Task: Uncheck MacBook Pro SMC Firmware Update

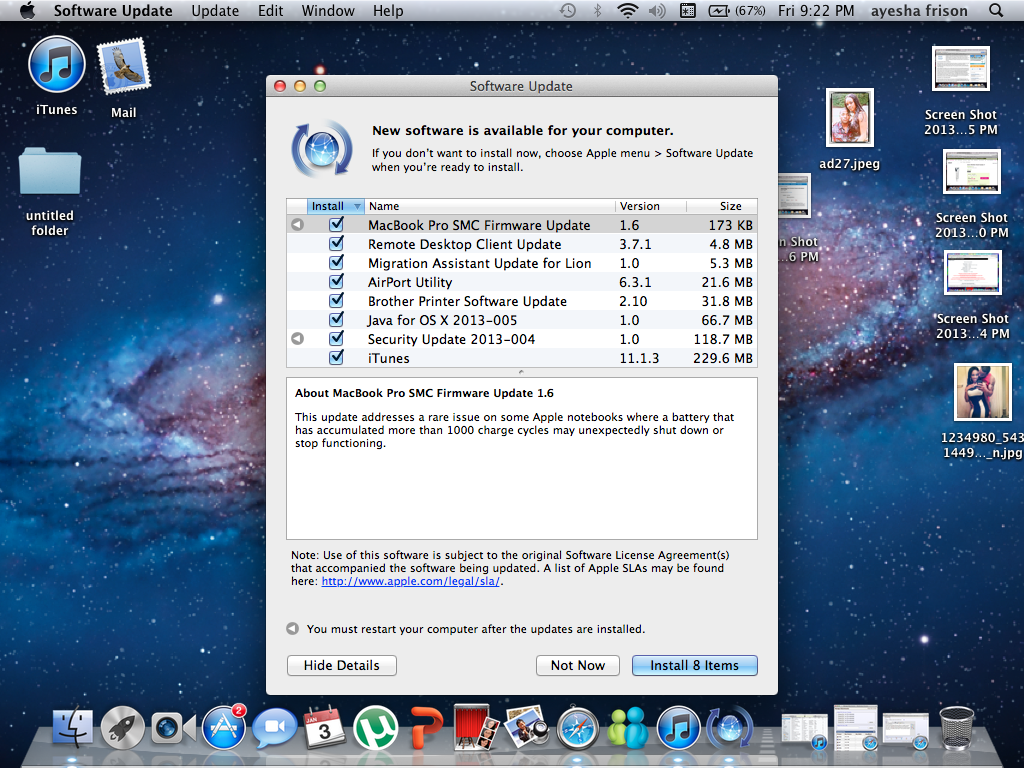Action: 336,225
